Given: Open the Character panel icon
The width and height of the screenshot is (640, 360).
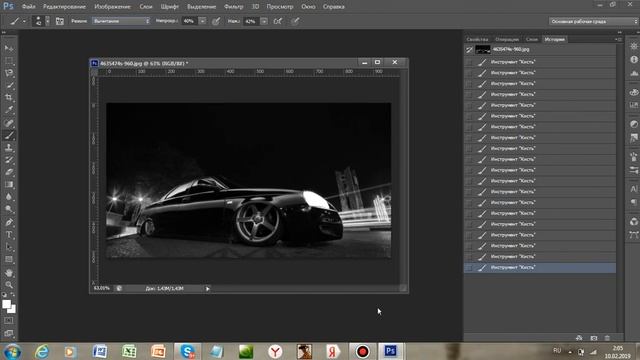Looking at the screenshot, I should [x=633, y=189].
